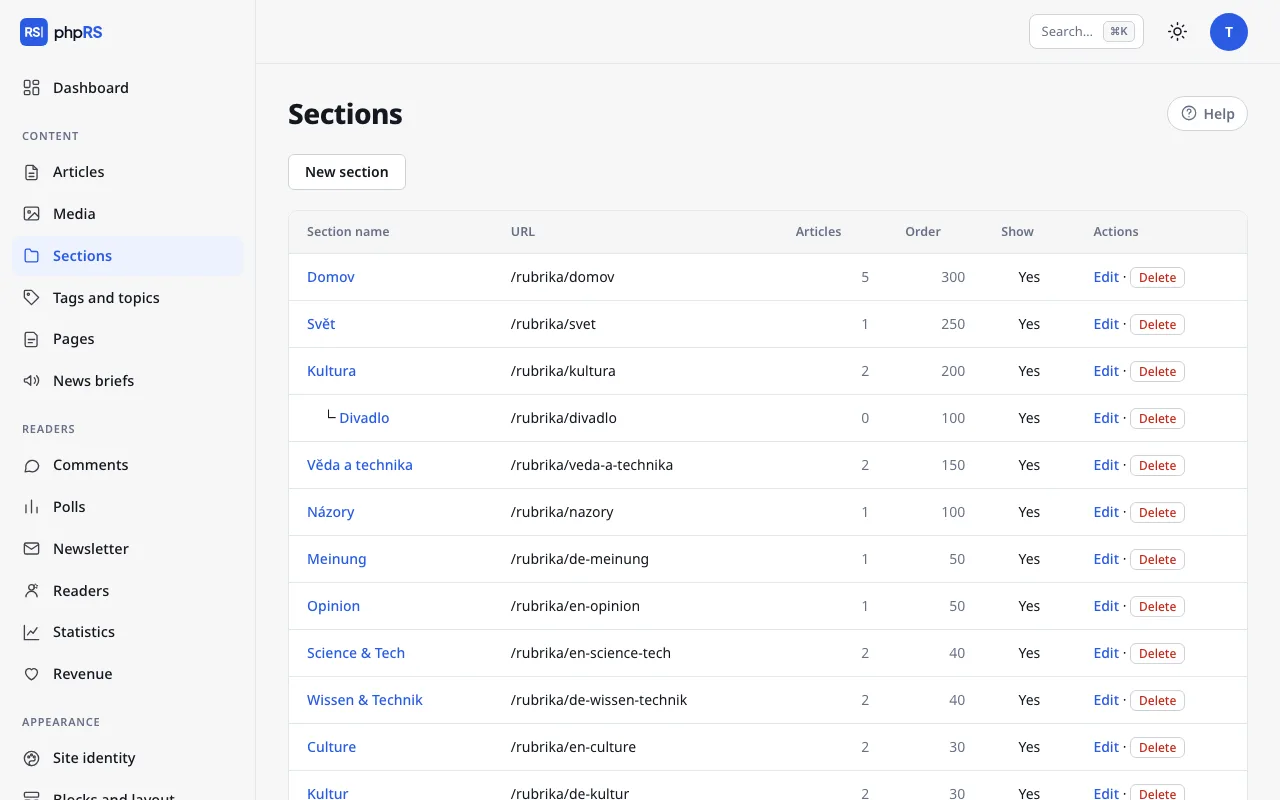Image resolution: width=1280 pixels, height=800 pixels.
Task: Edit the Divadlo section
Action: (1106, 418)
